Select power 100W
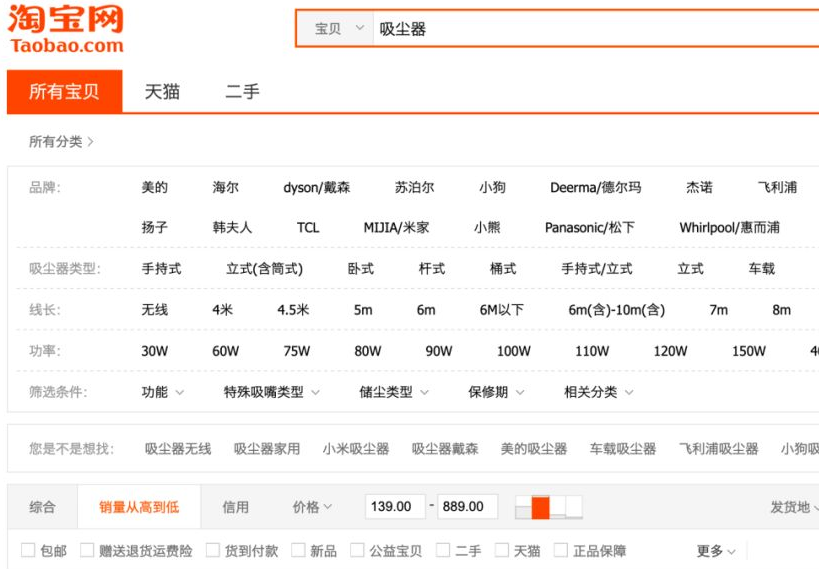 514,351
